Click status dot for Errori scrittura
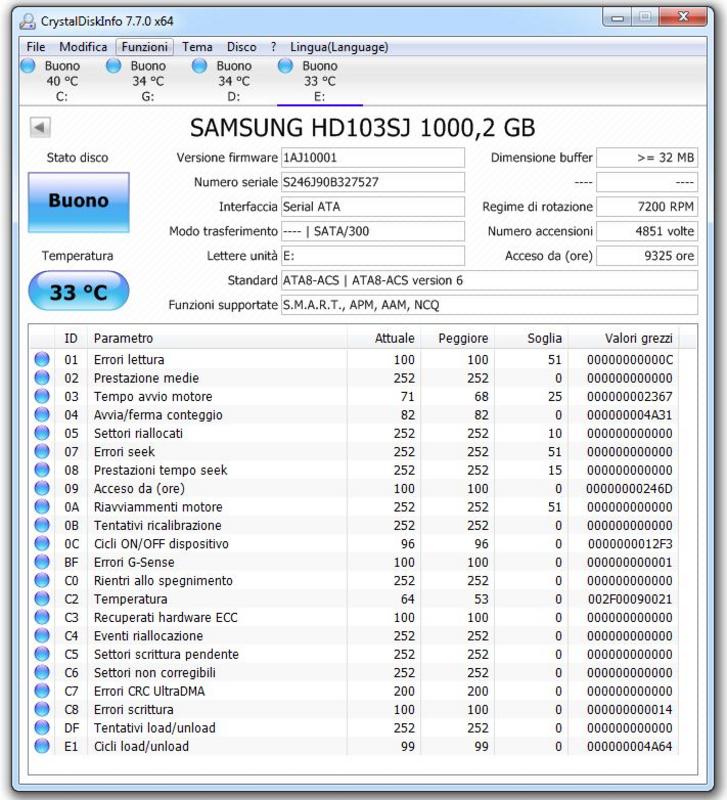This screenshot has width=727, height=800. [42, 709]
